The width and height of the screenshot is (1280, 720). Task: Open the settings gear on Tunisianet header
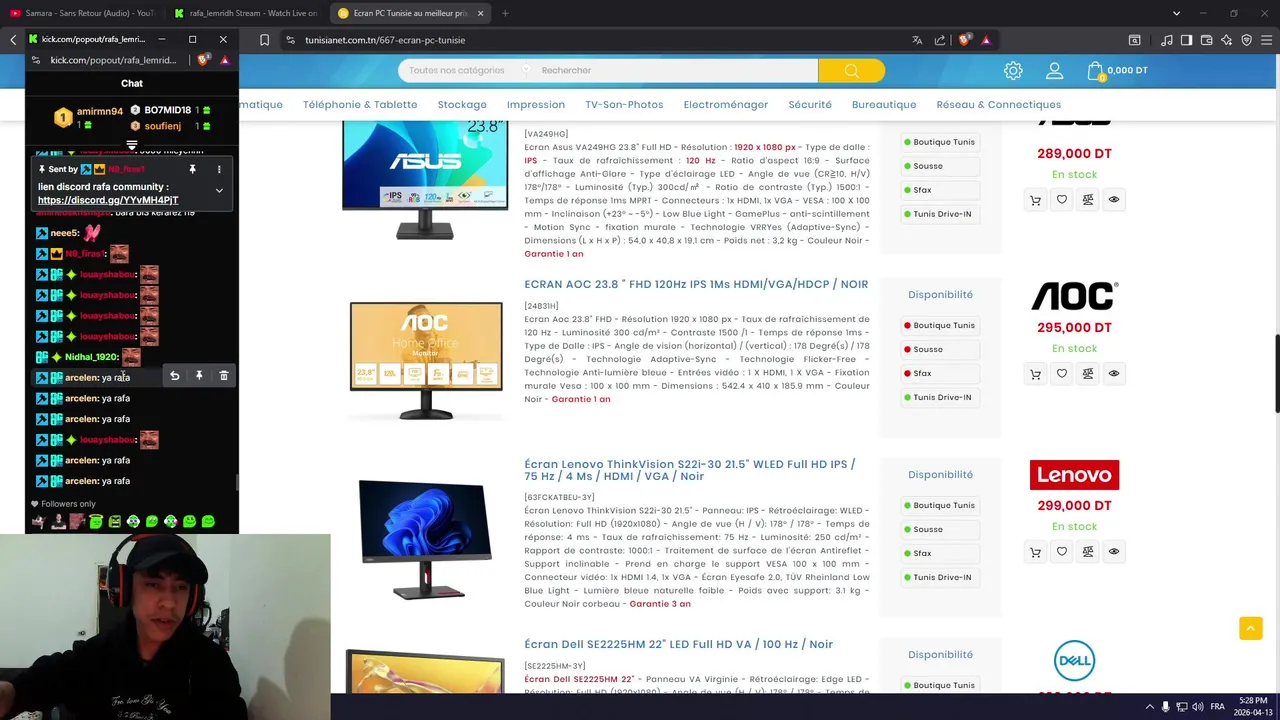(x=1013, y=71)
